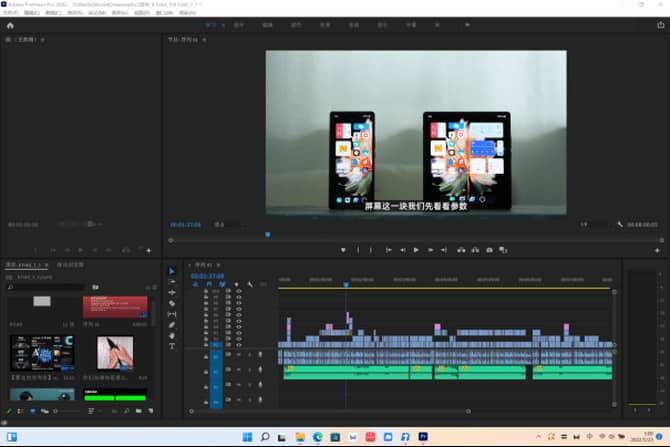Toggle Linked Selection in timeline header
This screenshot has width=670, height=447.
pyautogui.click(x=222, y=284)
